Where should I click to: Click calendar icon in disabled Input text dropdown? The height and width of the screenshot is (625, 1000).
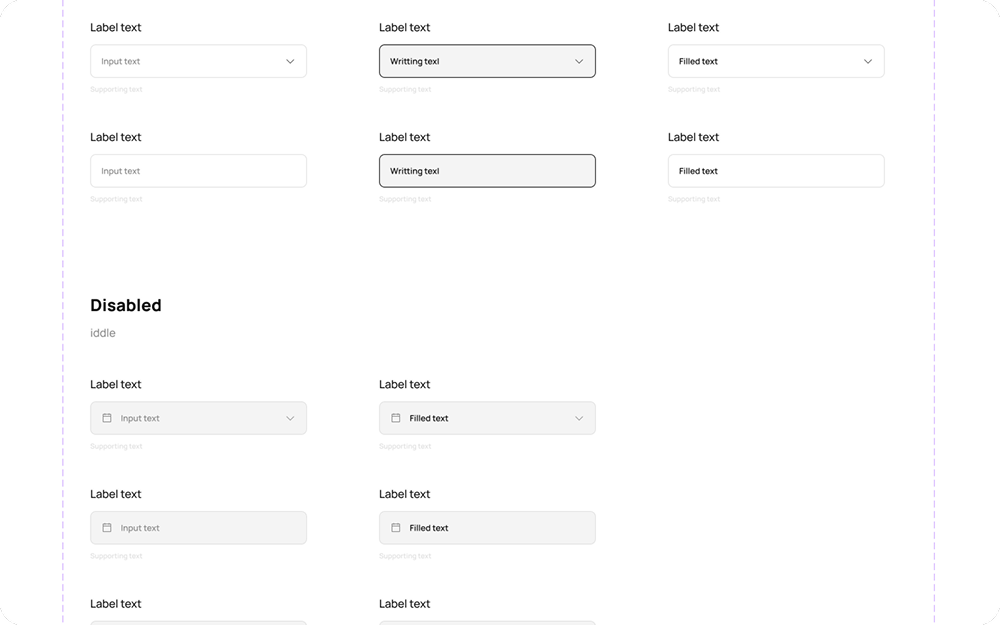(107, 418)
